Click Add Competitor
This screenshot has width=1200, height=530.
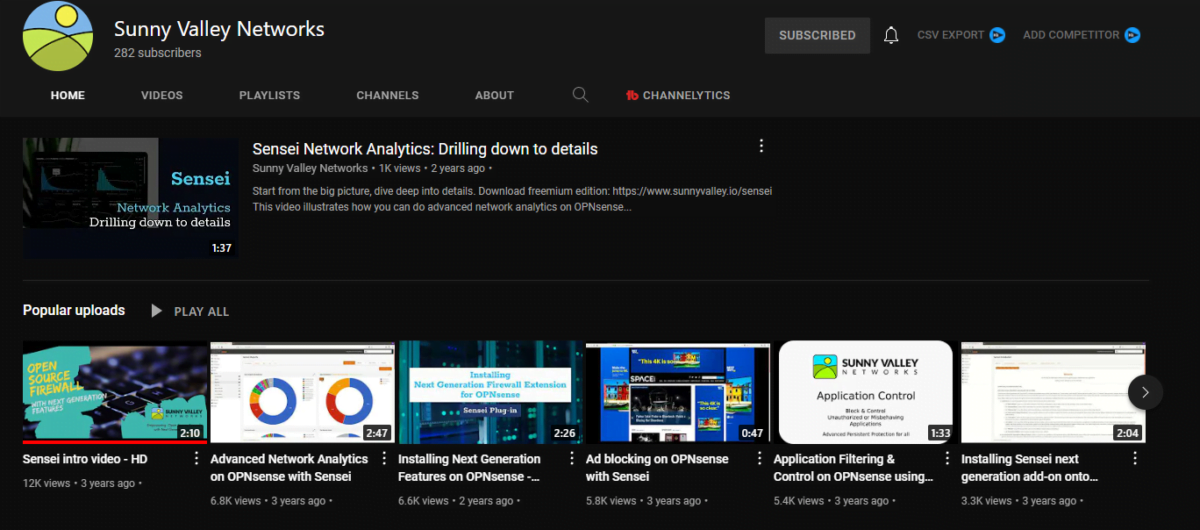[x=1071, y=35]
